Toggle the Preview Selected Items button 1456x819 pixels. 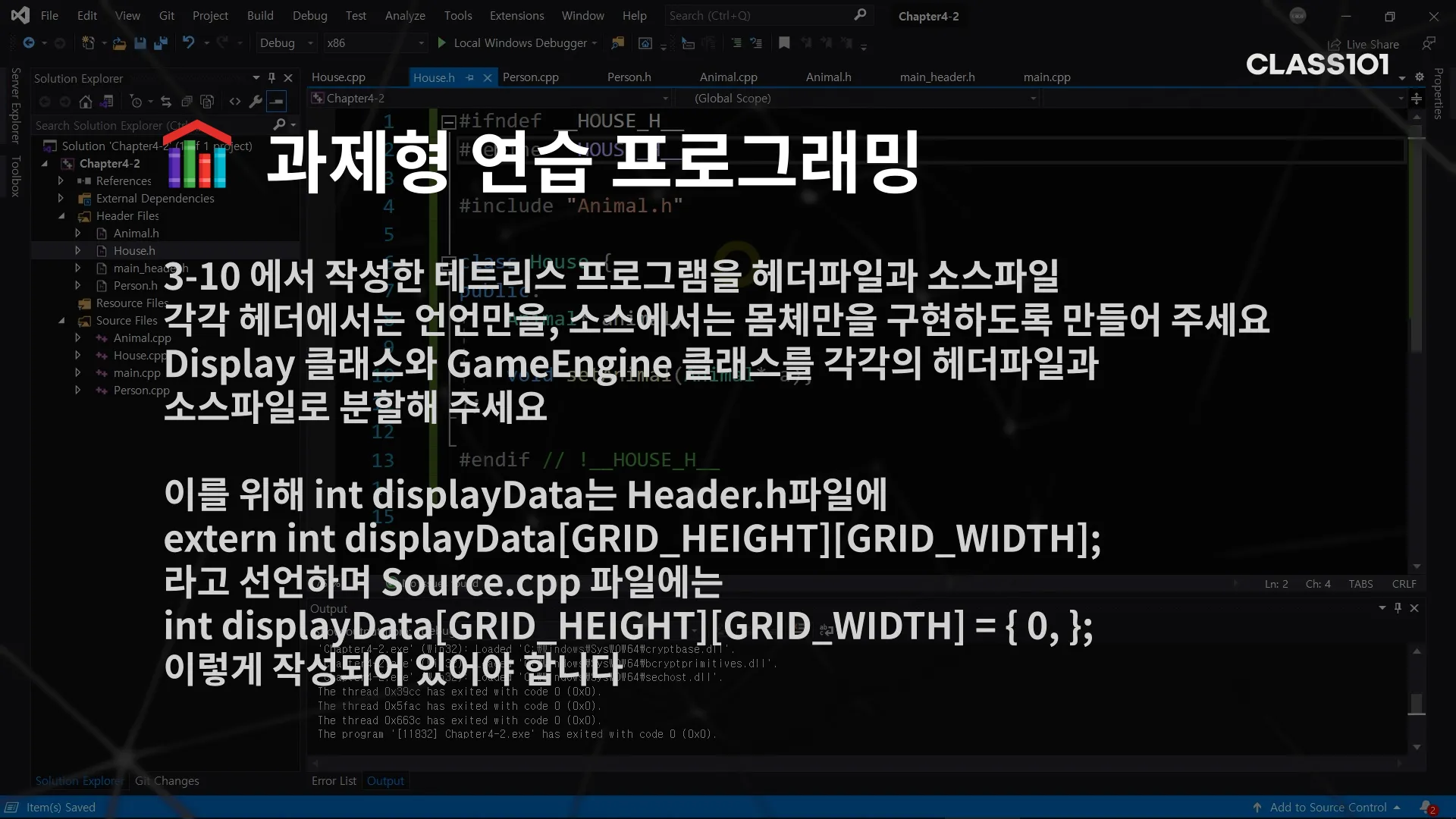[277, 102]
